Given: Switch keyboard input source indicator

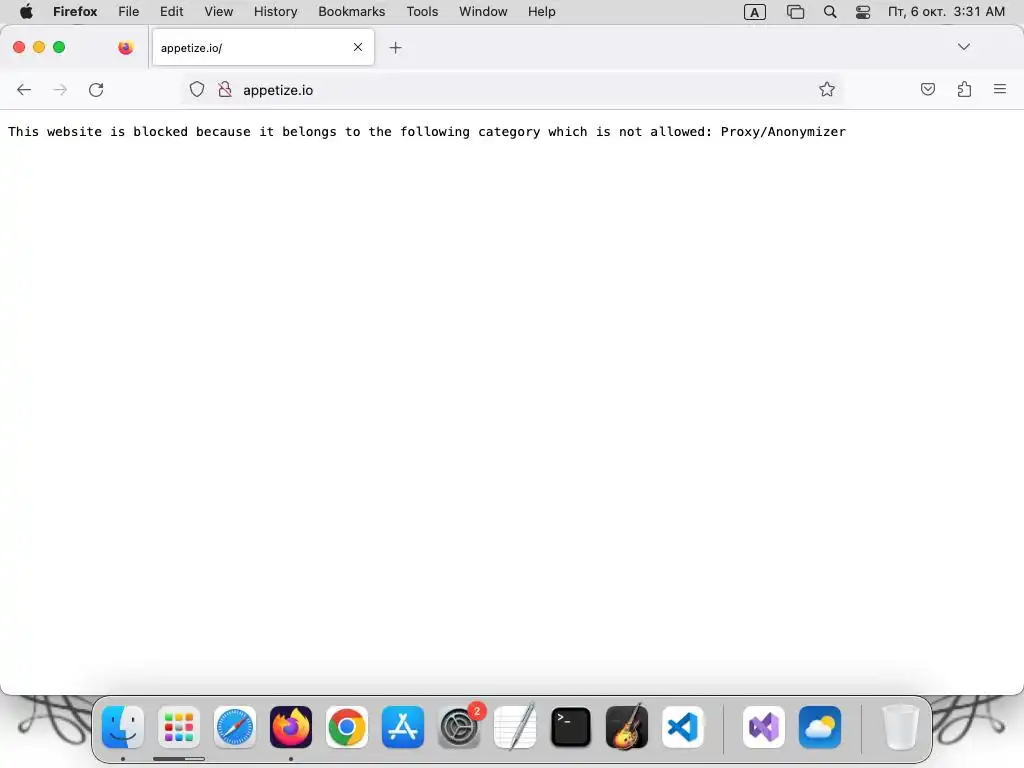Looking at the screenshot, I should [755, 12].
